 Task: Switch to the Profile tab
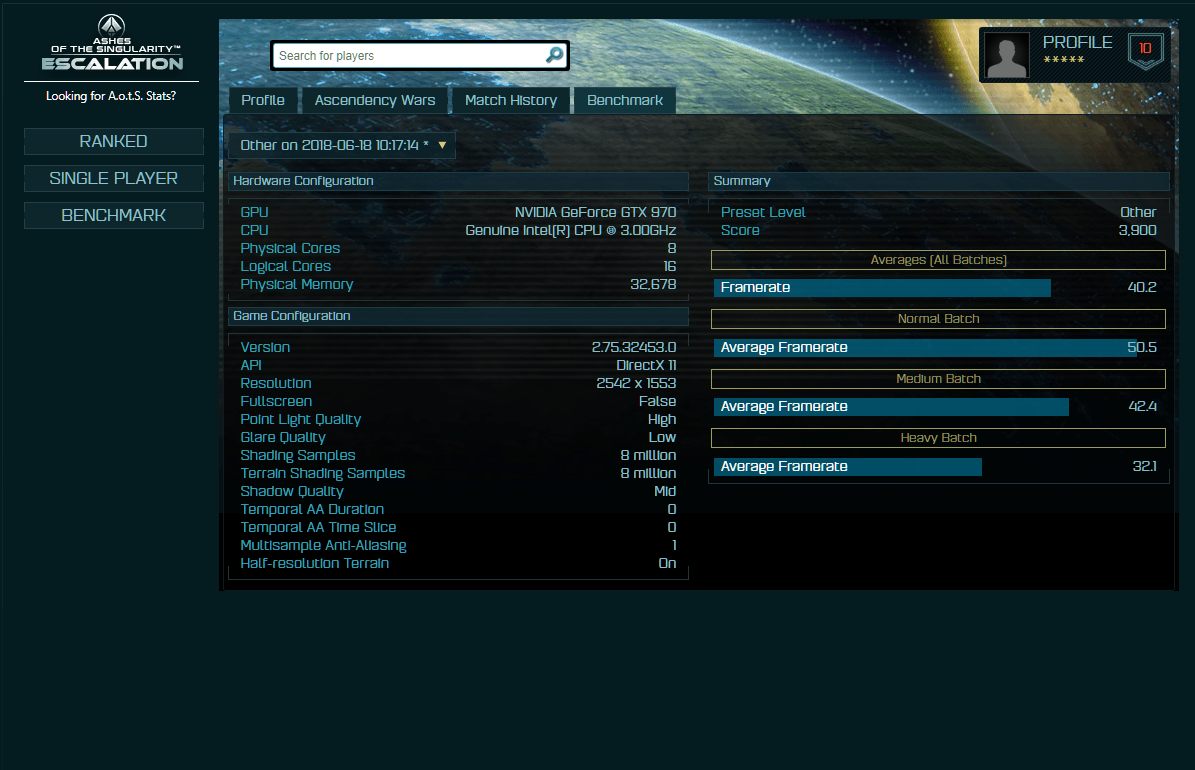263,100
